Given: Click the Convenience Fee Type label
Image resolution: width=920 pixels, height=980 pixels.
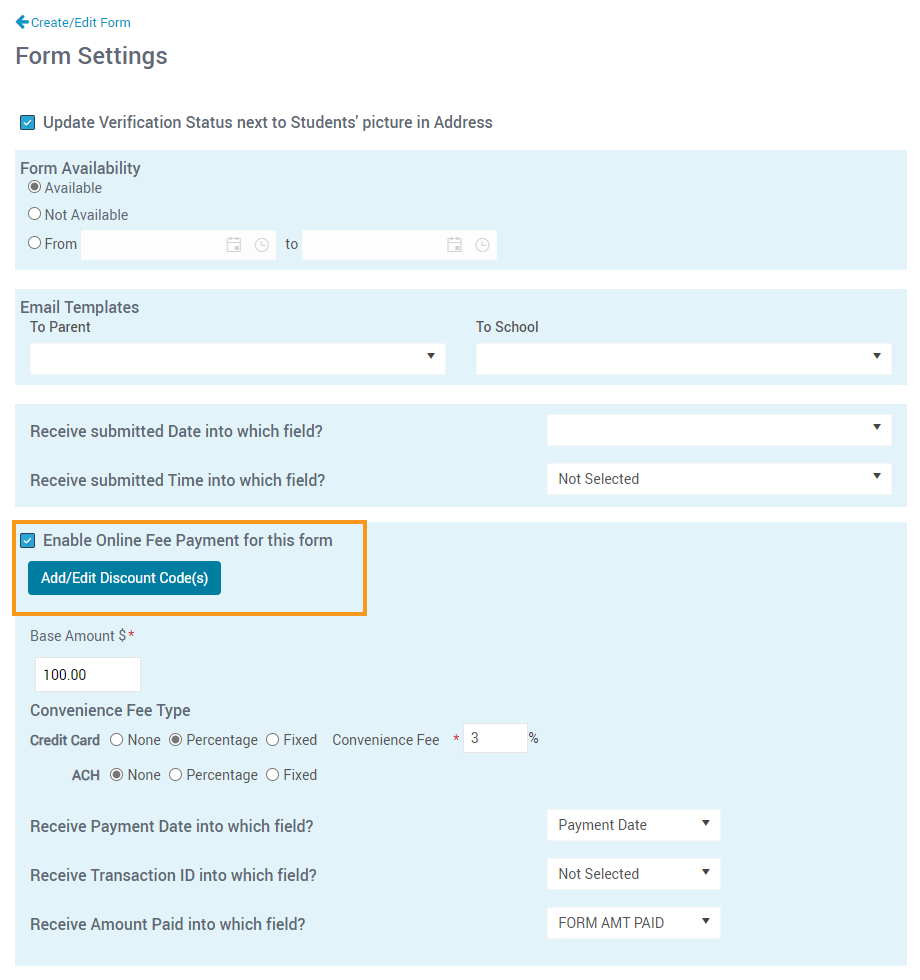Looking at the screenshot, I should point(110,711).
